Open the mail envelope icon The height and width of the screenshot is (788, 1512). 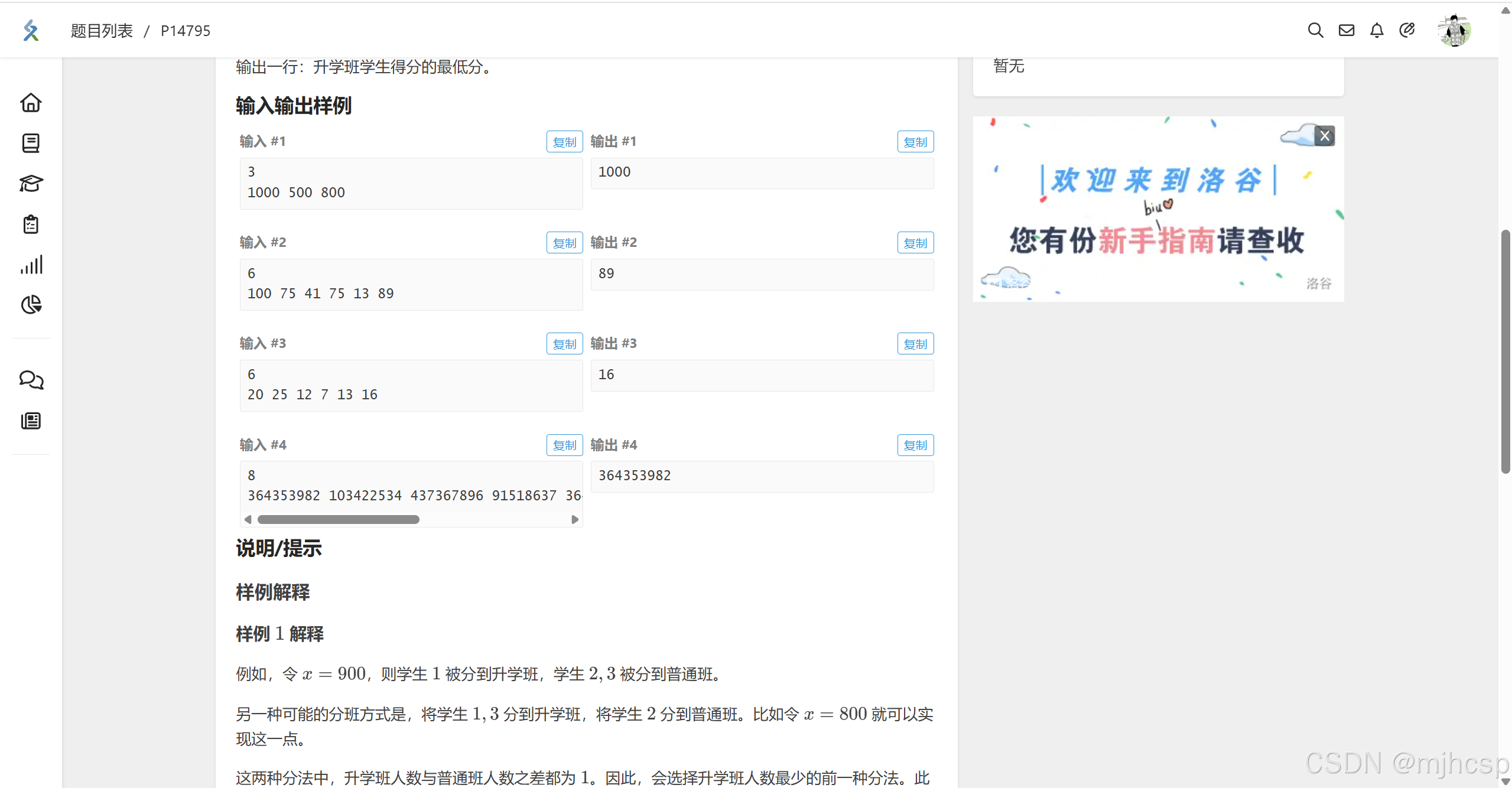[1346, 30]
